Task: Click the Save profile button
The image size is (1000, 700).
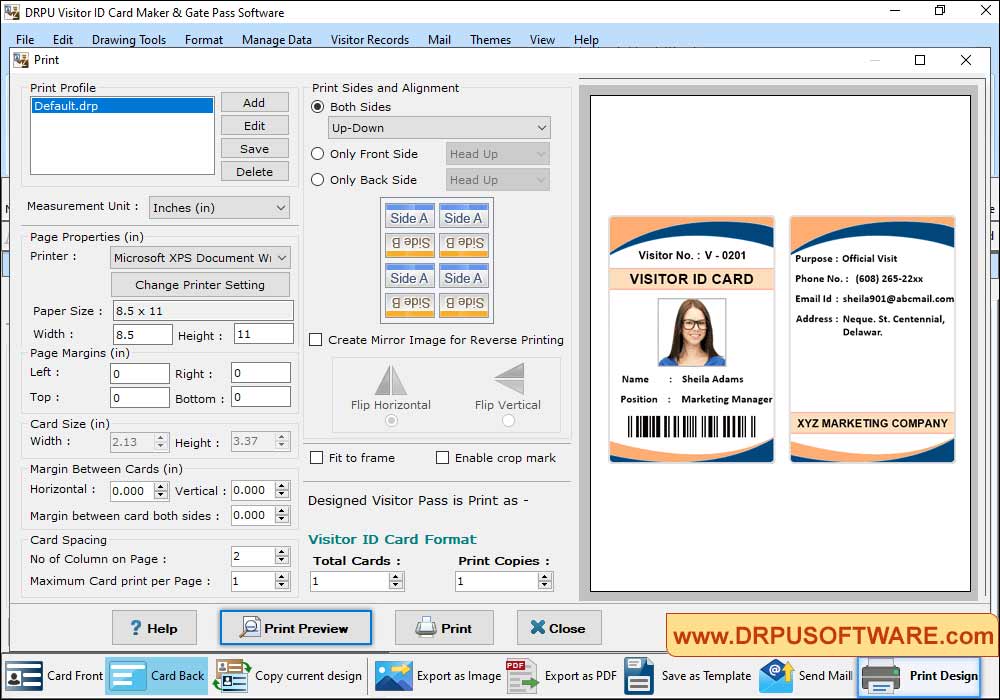Action: coord(254,149)
